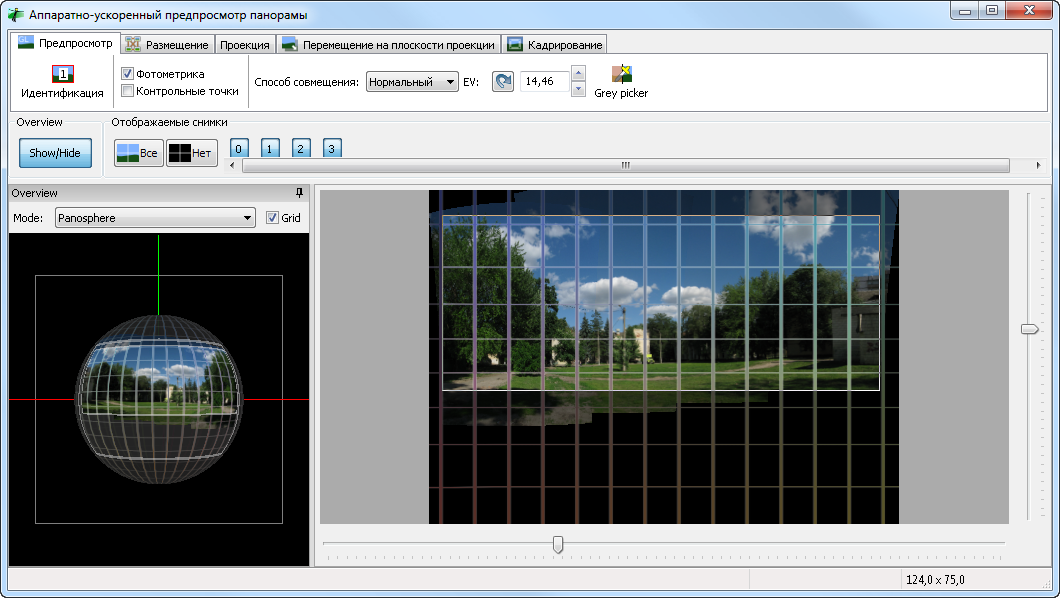This screenshot has width=1060, height=598.
Task: Increase EV value with up arrow
Action: (x=578, y=75)
